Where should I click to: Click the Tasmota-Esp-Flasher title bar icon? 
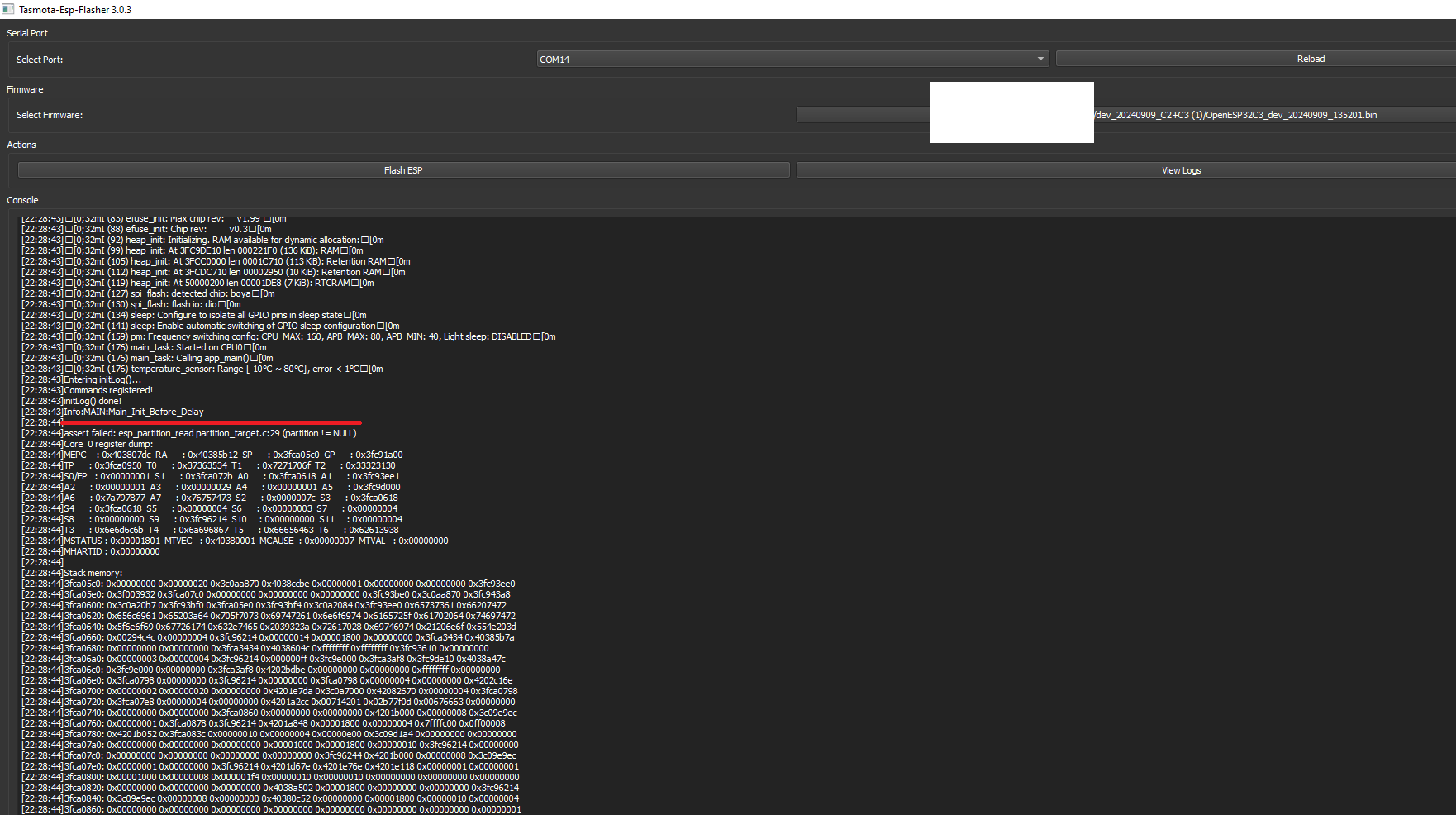click(8, 9)
